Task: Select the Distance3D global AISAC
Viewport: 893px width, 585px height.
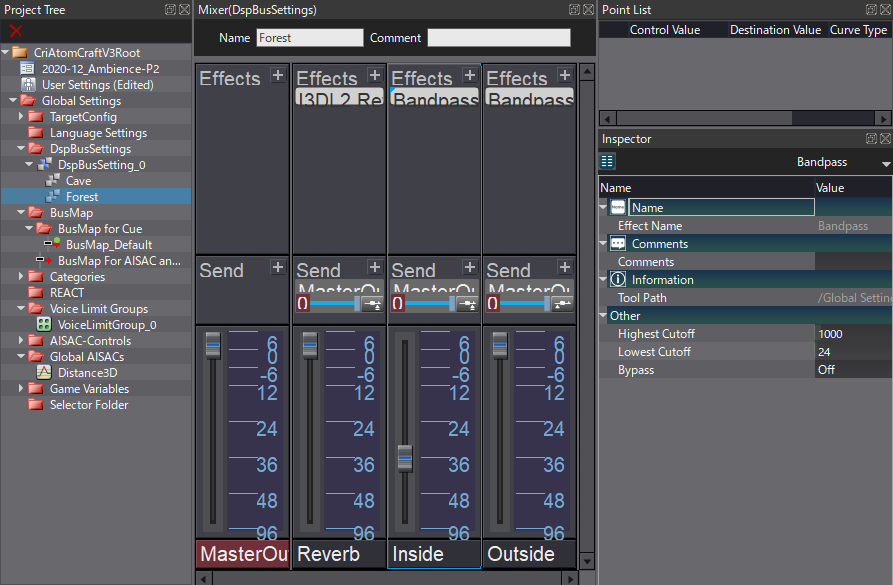Action: (x=87, y=373)
